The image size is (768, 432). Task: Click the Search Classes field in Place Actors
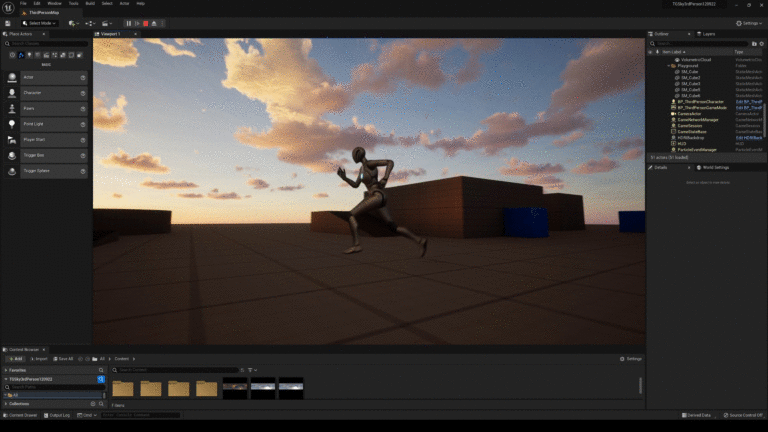47,44
